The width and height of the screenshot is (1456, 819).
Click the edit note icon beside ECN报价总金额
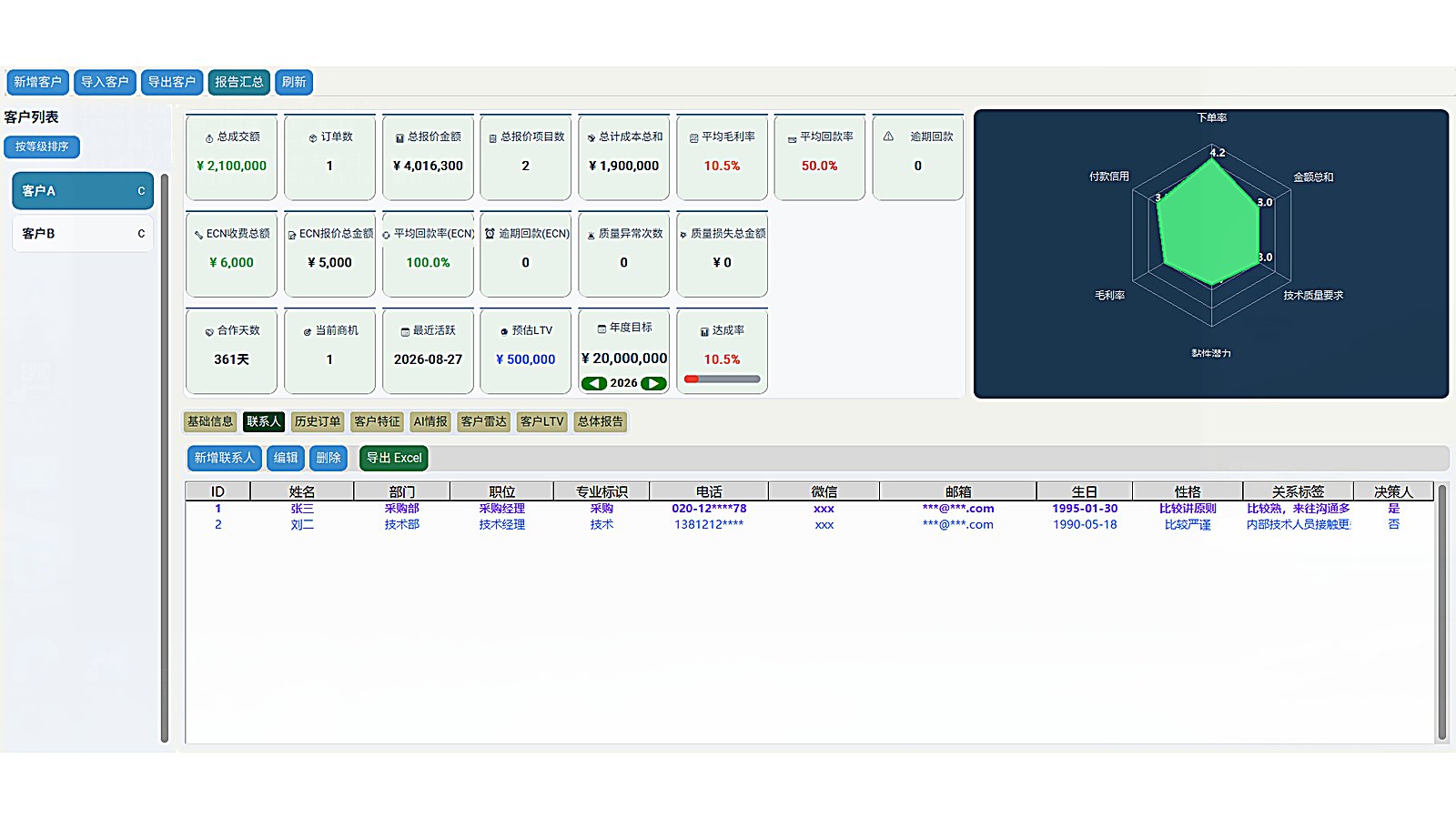pyautogui.click(x=292, y=235)
